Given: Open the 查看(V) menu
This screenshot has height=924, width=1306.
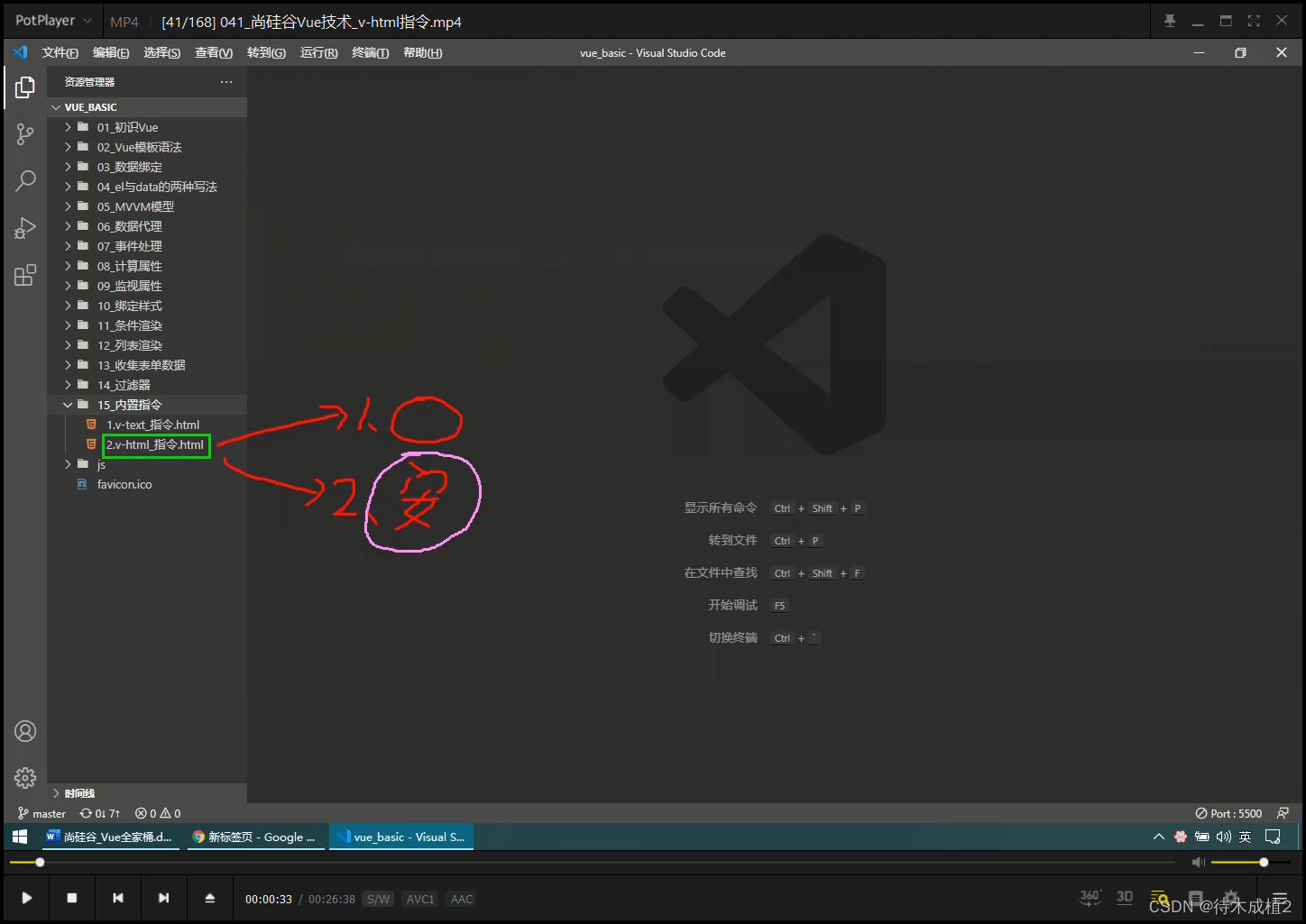Looking at the screenshot, I should tap(214, 53).
